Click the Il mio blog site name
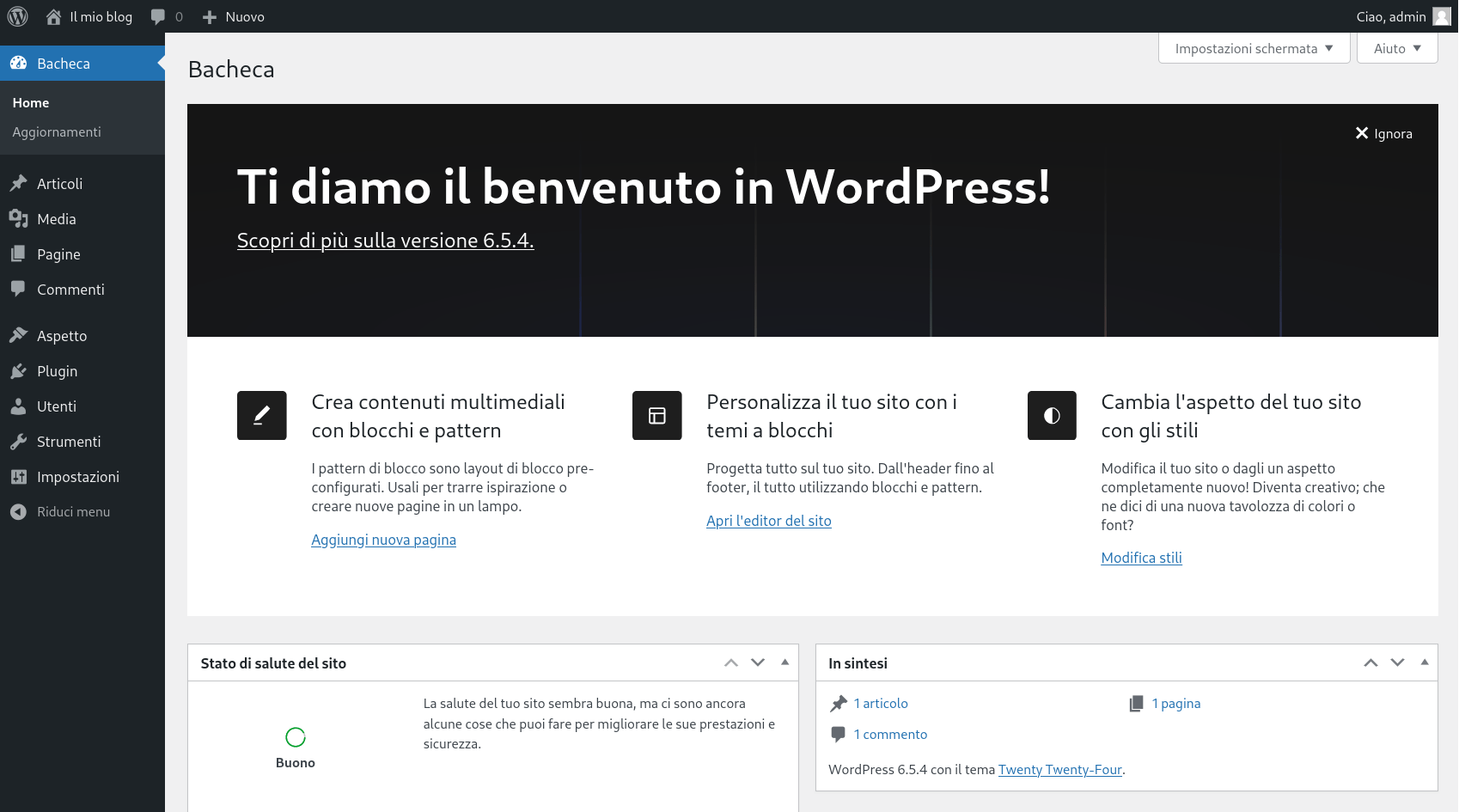Viewport: 1459px width, 812px height. (x=101, y=16)
